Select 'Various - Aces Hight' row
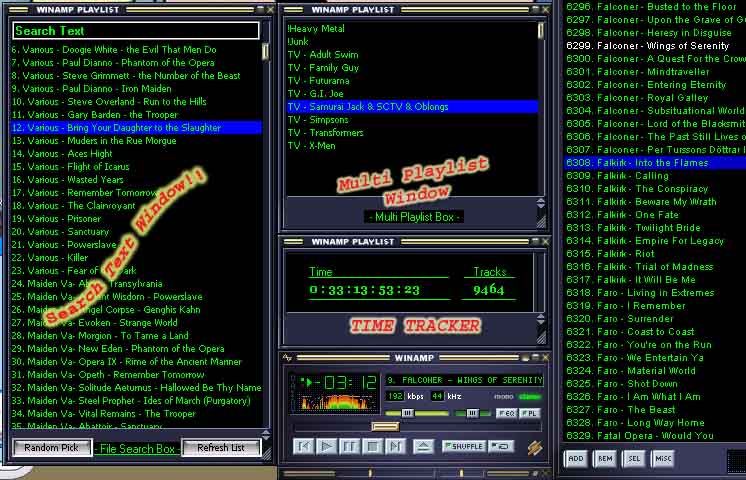The width and height of the screenshot is (746, 480). [136, 154]
